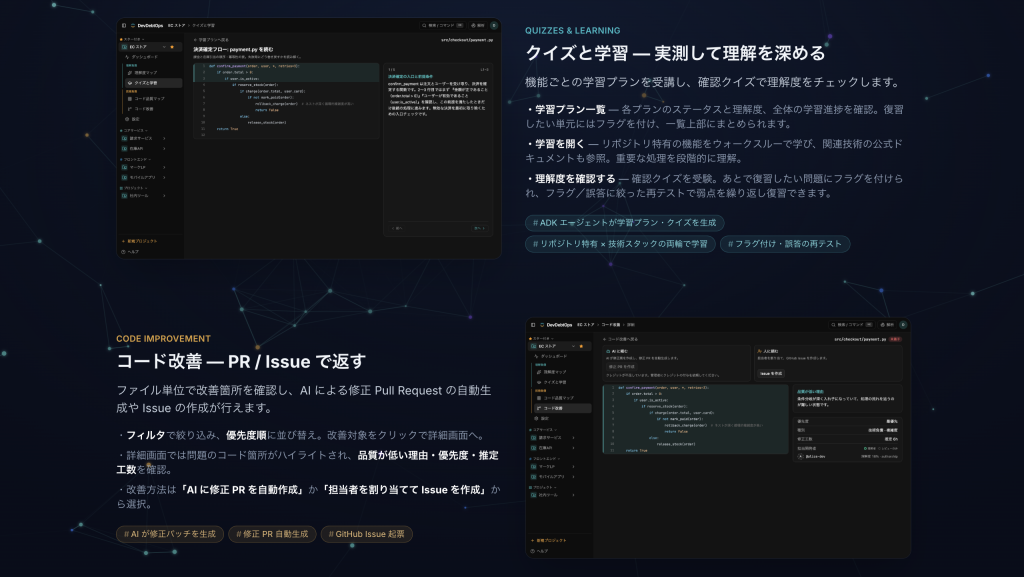Click Issue を作成 button in code improvement screenshot
The height and width of the screenshot is (577, 1024).
point(771,373)
